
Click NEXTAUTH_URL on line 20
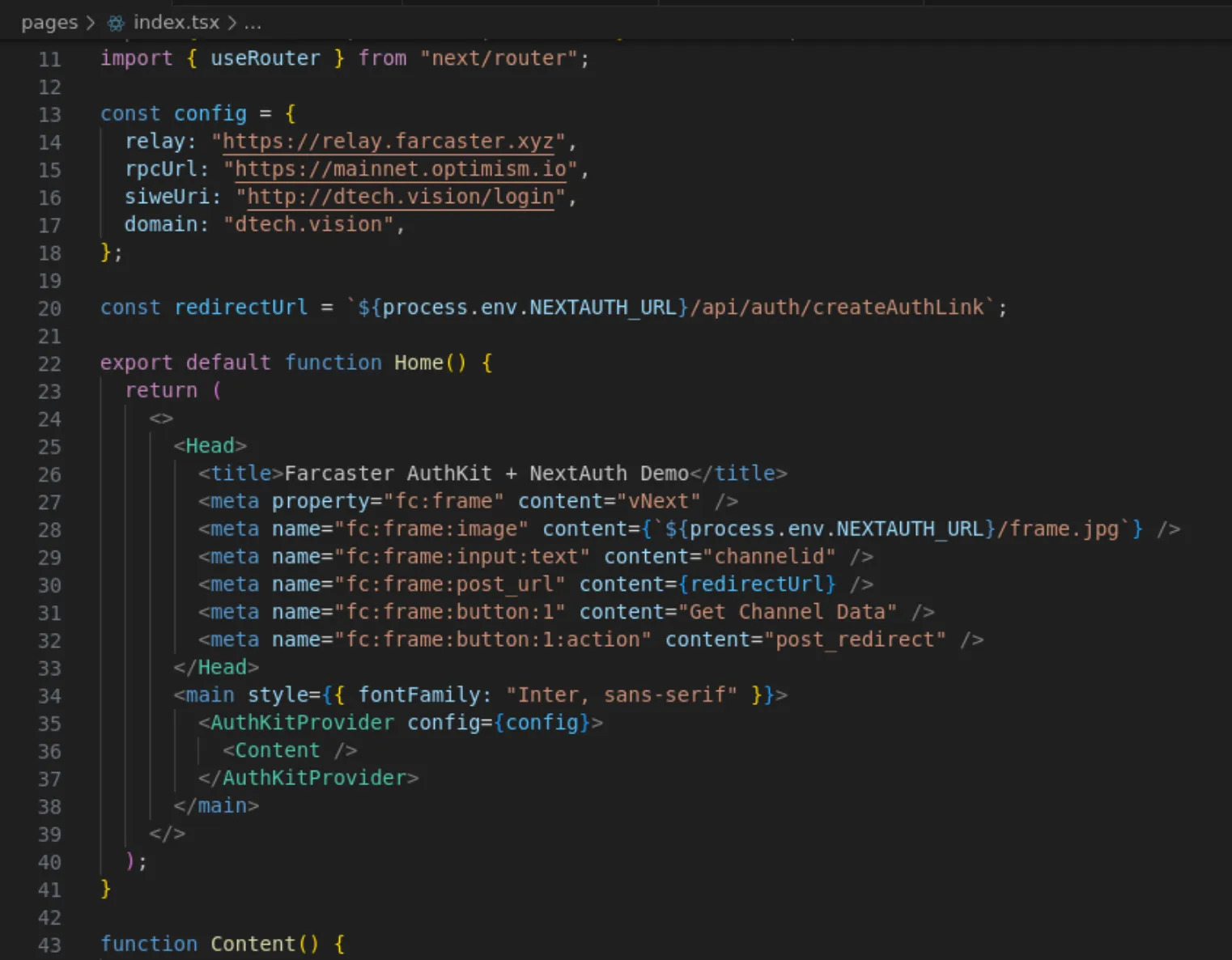coord(603,308)
